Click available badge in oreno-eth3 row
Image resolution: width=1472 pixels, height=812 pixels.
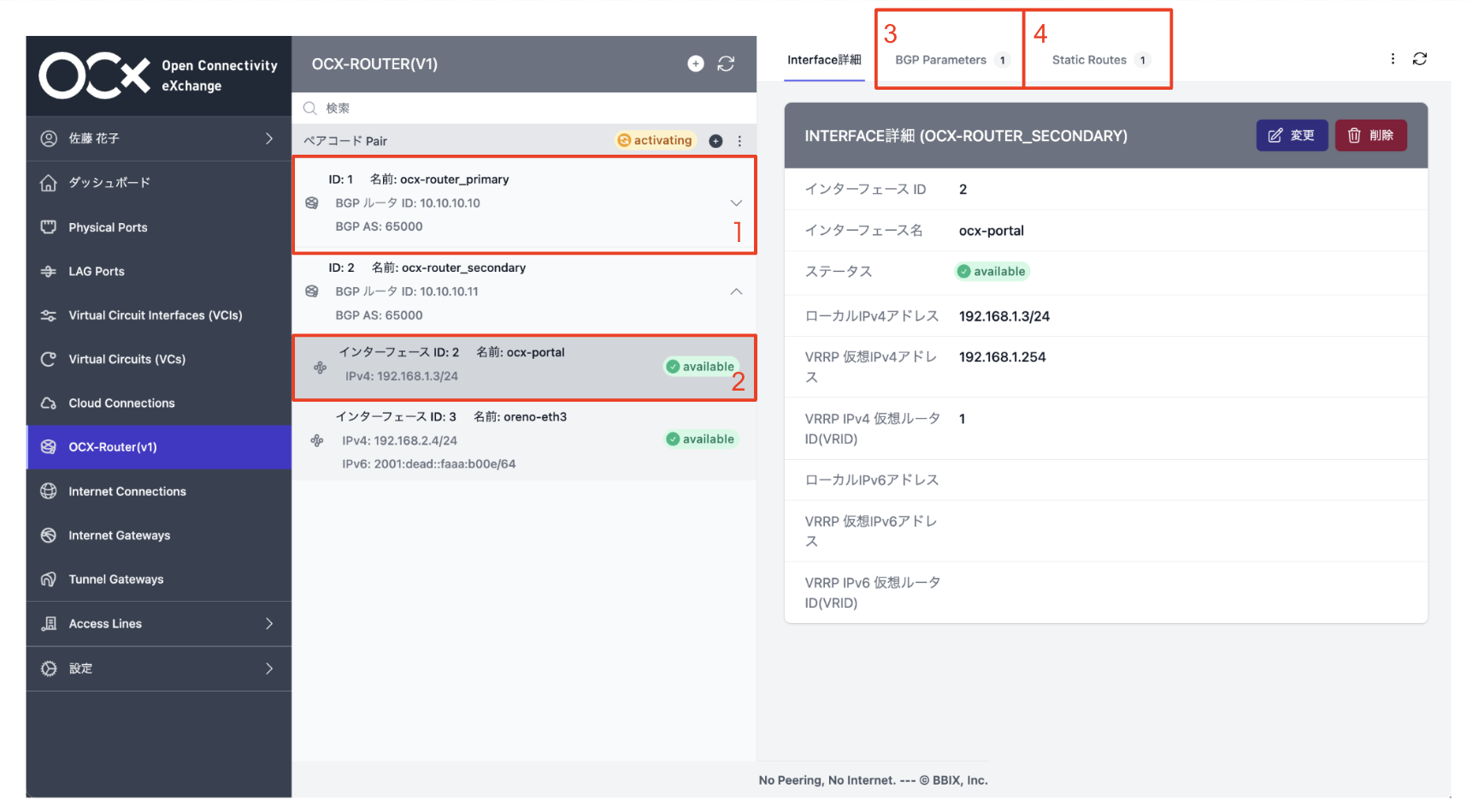point(701,439)
